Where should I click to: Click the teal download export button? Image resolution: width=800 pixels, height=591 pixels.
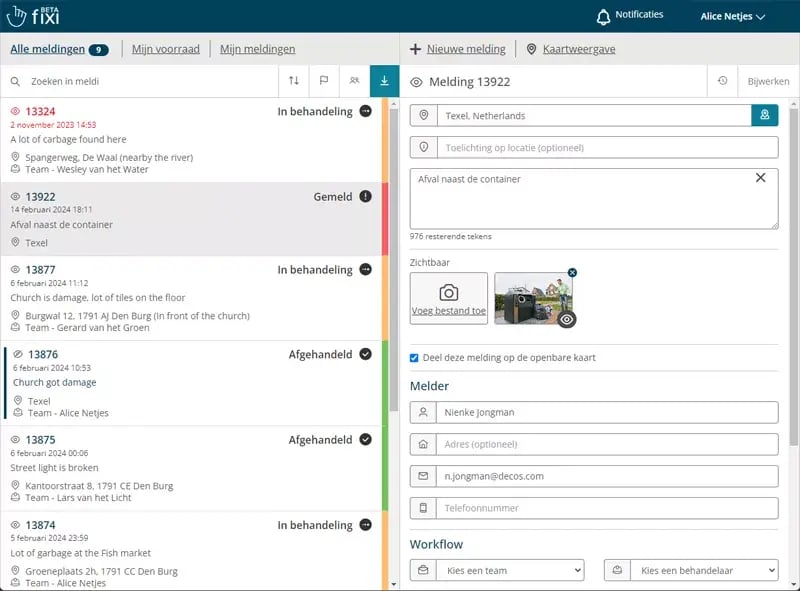[384, 81]
